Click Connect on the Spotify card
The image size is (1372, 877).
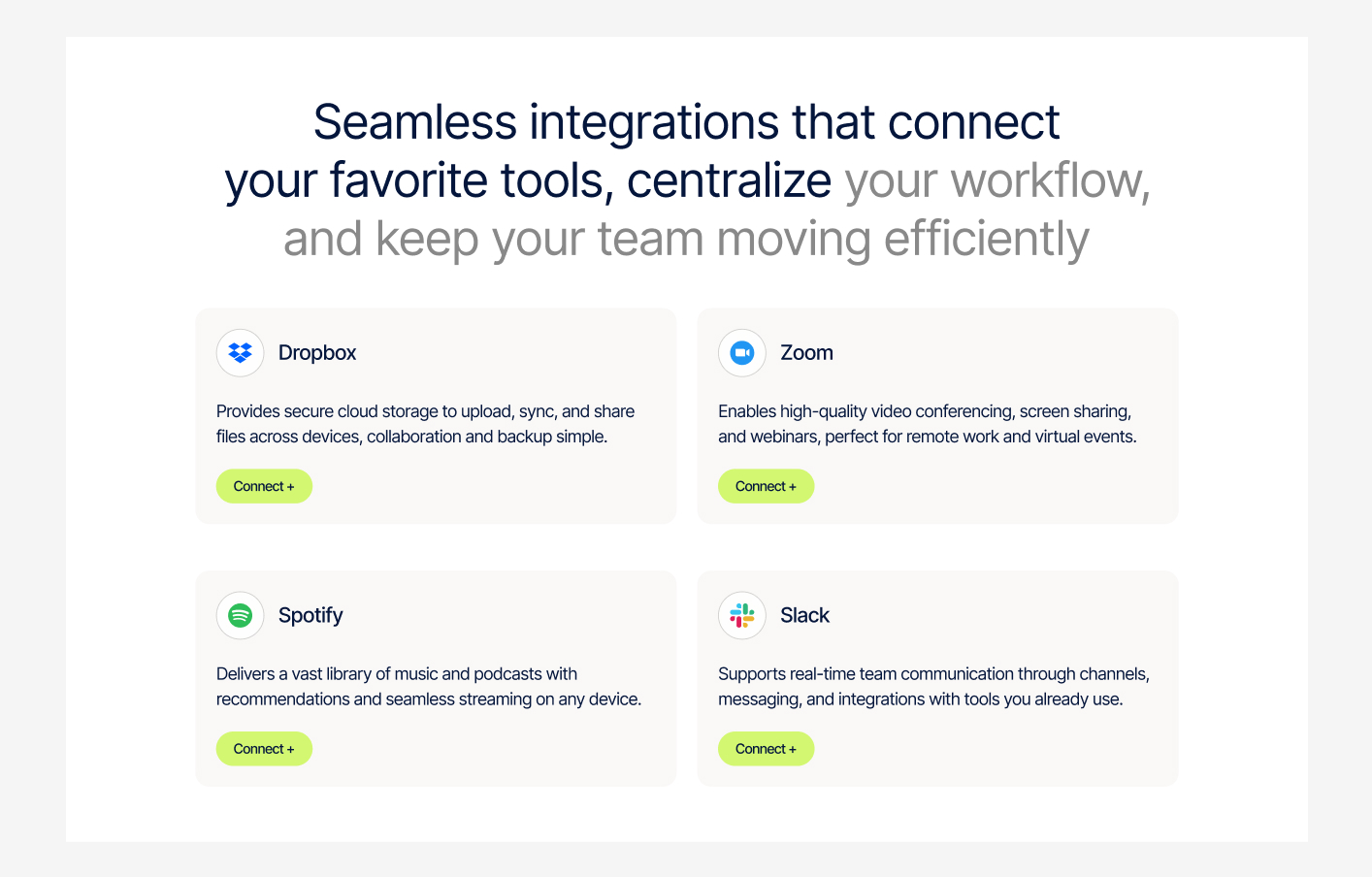click(x=264, y=748)
